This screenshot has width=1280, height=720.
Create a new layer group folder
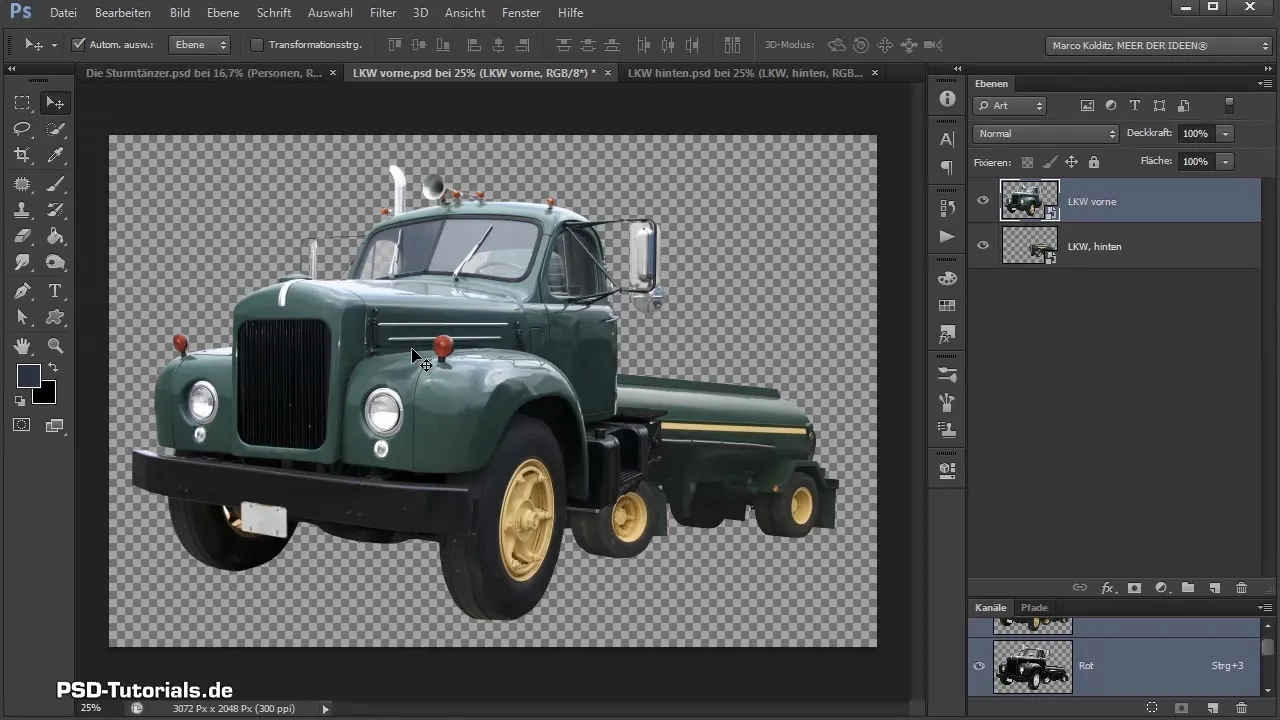pos(1188,588)
